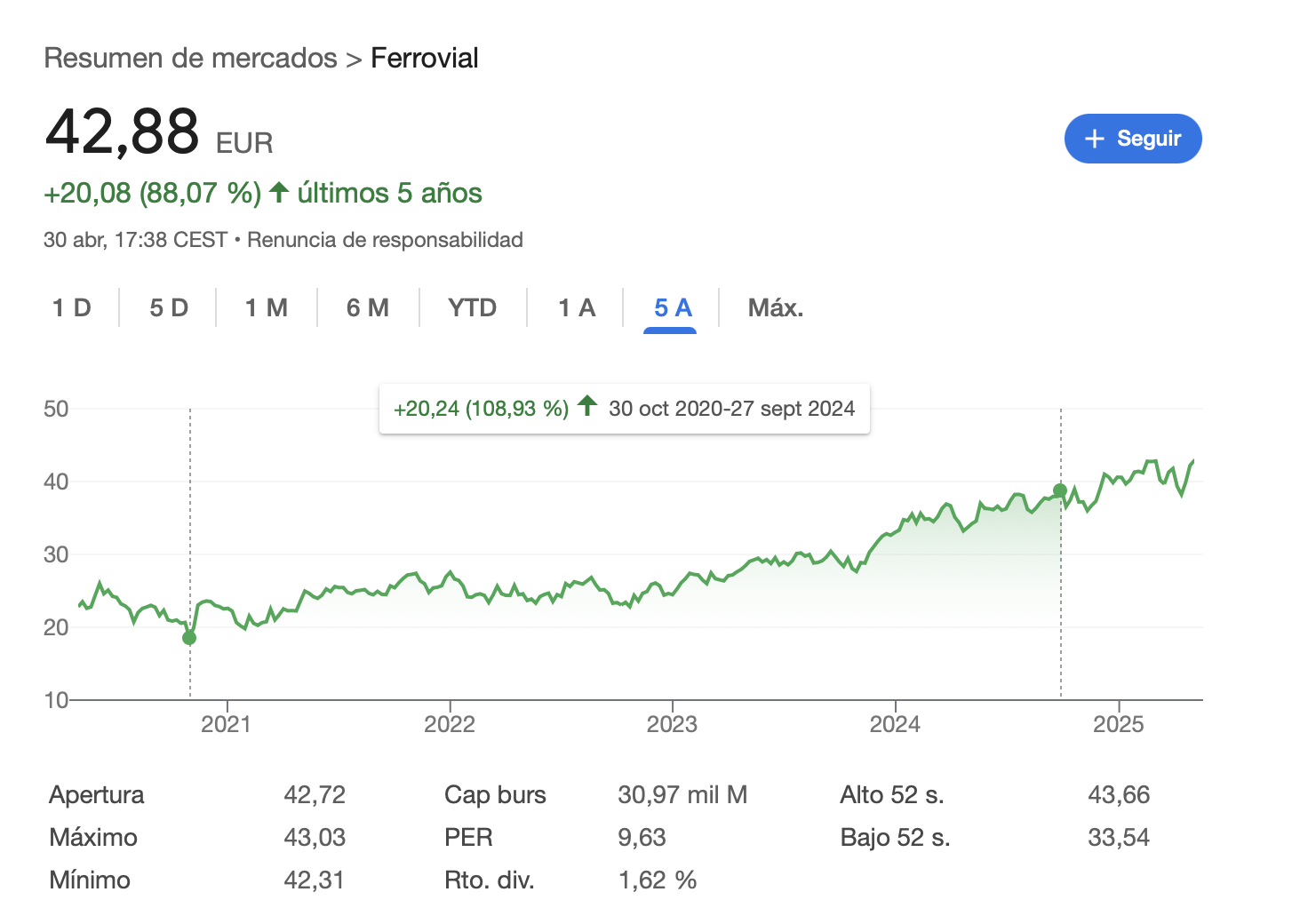Image resolution: width=1292 pixels, height=924 pixels.
Task: Click the 30 y-axis label
Action: coord(56,554)
